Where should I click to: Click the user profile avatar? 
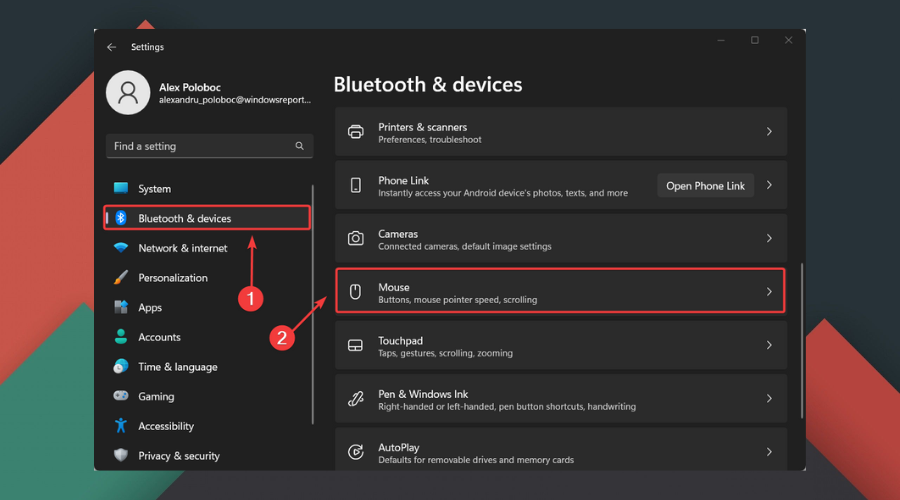tap(128, 92)
